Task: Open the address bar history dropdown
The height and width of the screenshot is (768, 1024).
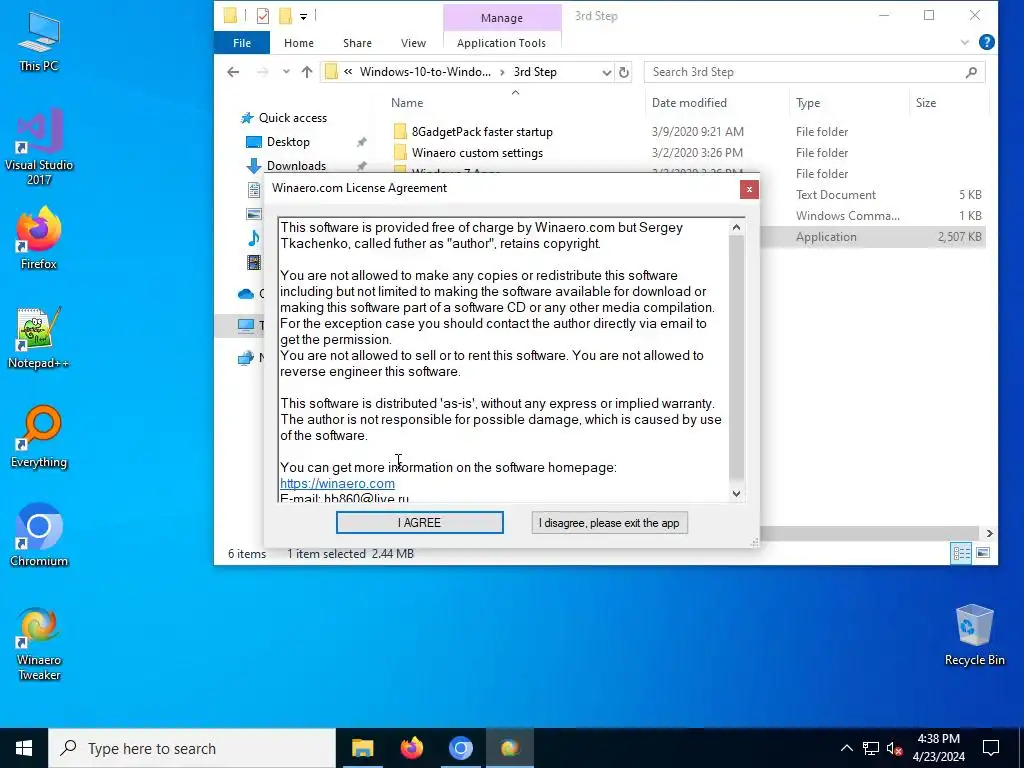Action: pos(607,72)
